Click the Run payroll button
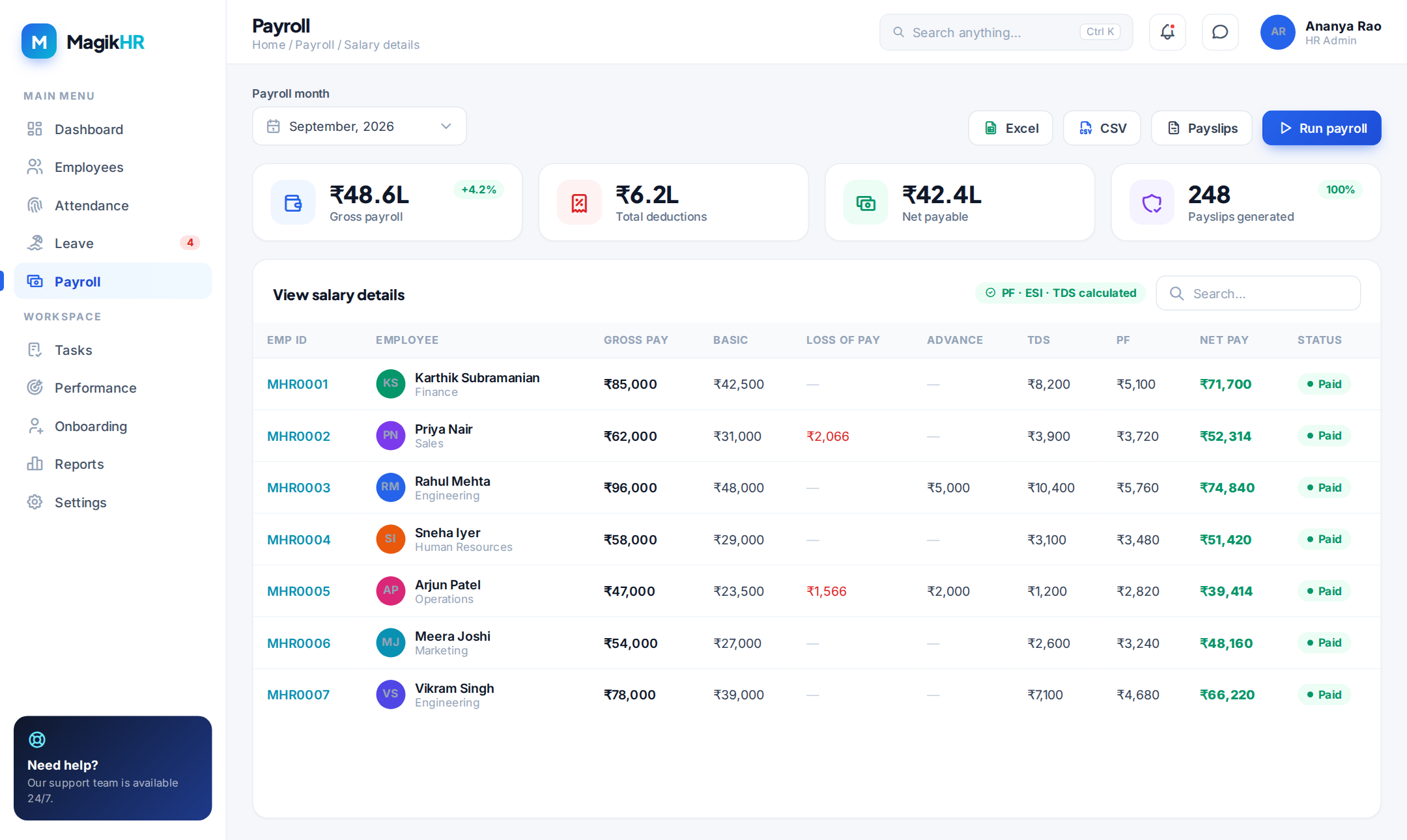Screen dimensions: 1407x840 (x=1322, y=128)
